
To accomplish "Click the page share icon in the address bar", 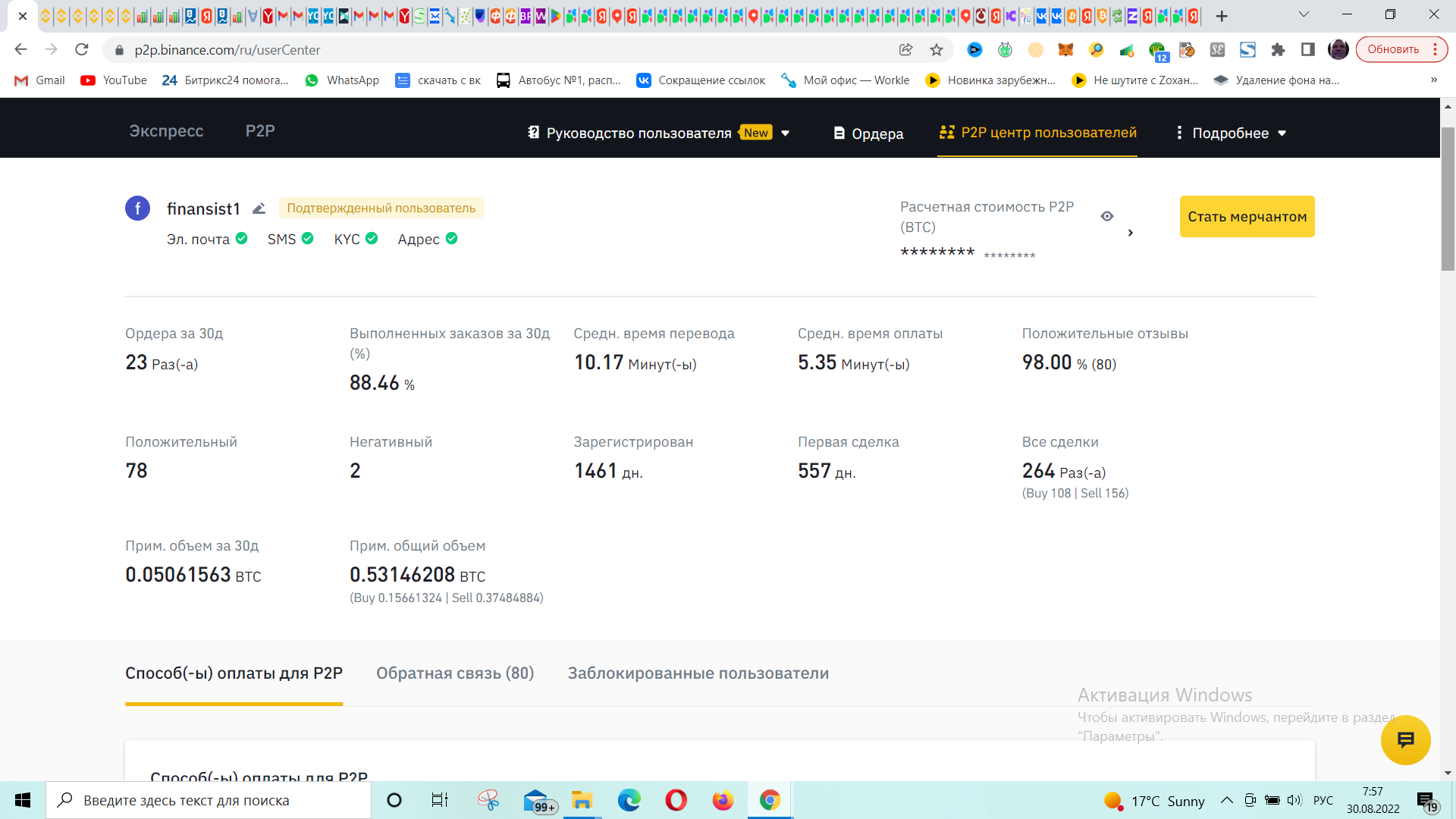I will tap(905, 50).
